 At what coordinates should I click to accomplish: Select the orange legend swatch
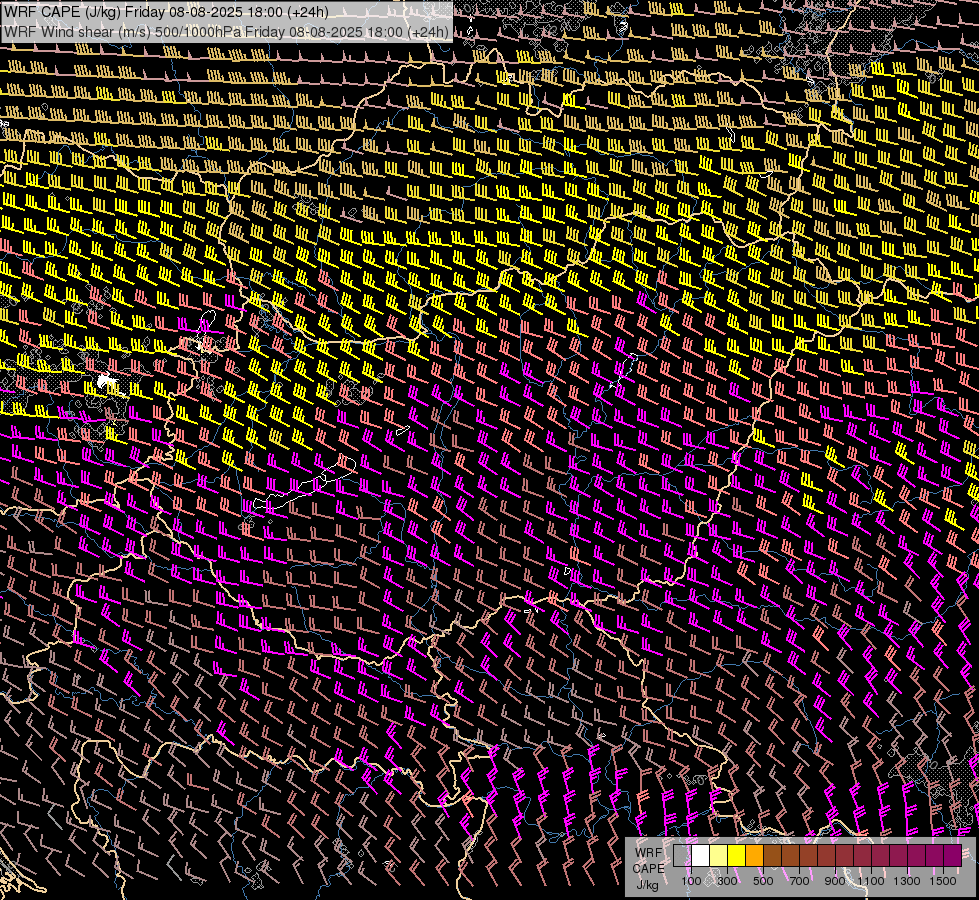click(x=754, y=855)
